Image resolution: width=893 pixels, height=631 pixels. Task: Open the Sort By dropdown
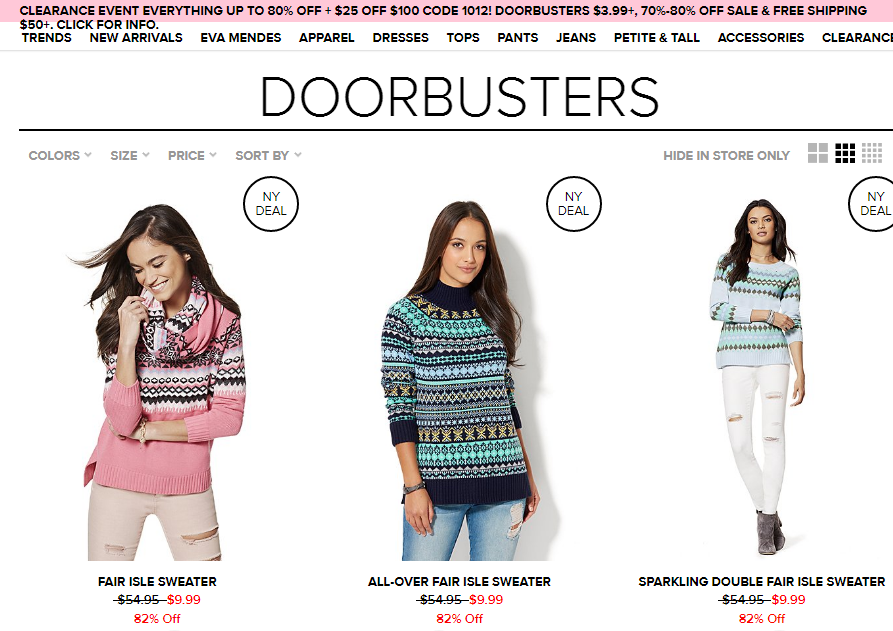tap(268, 155)
